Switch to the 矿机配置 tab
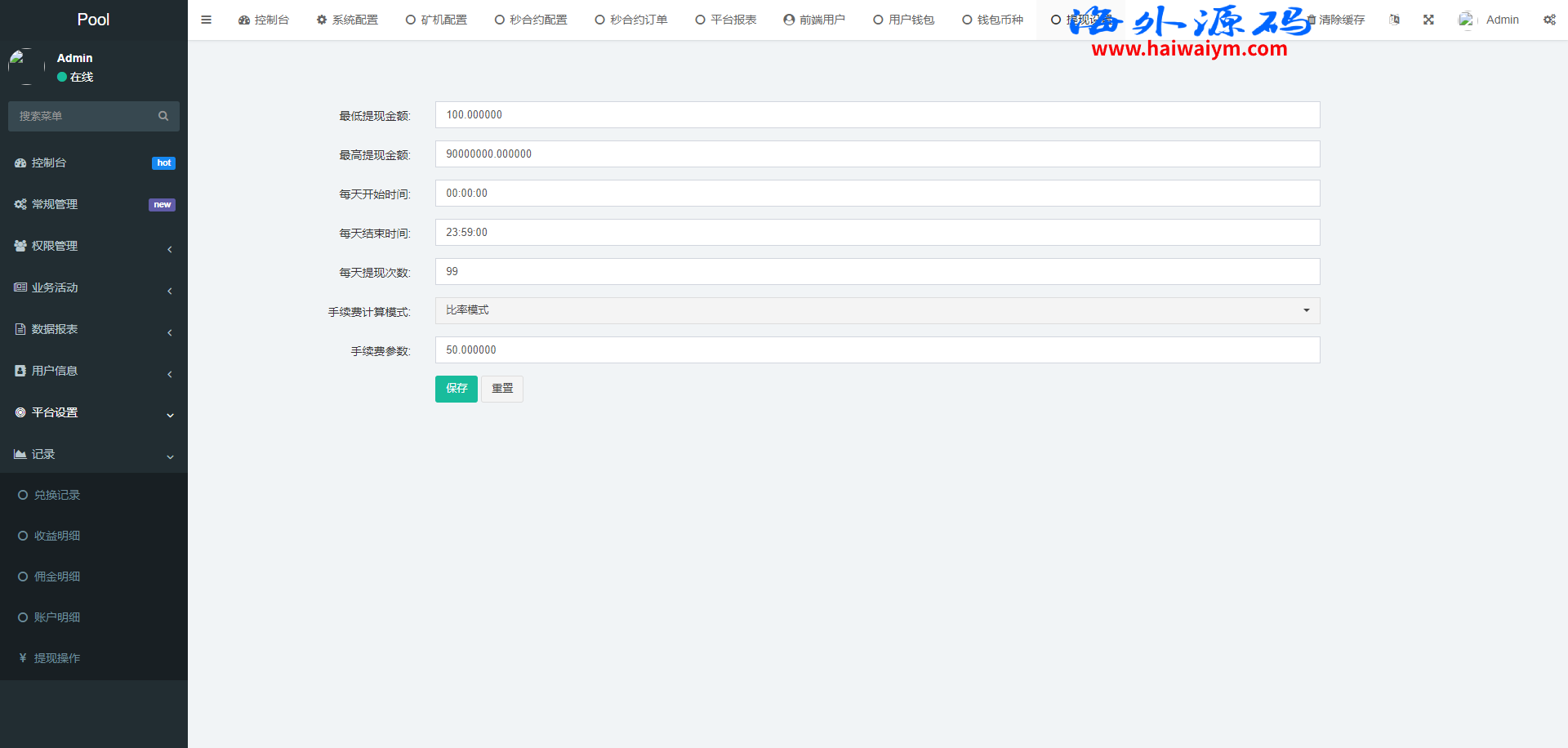 436,20
